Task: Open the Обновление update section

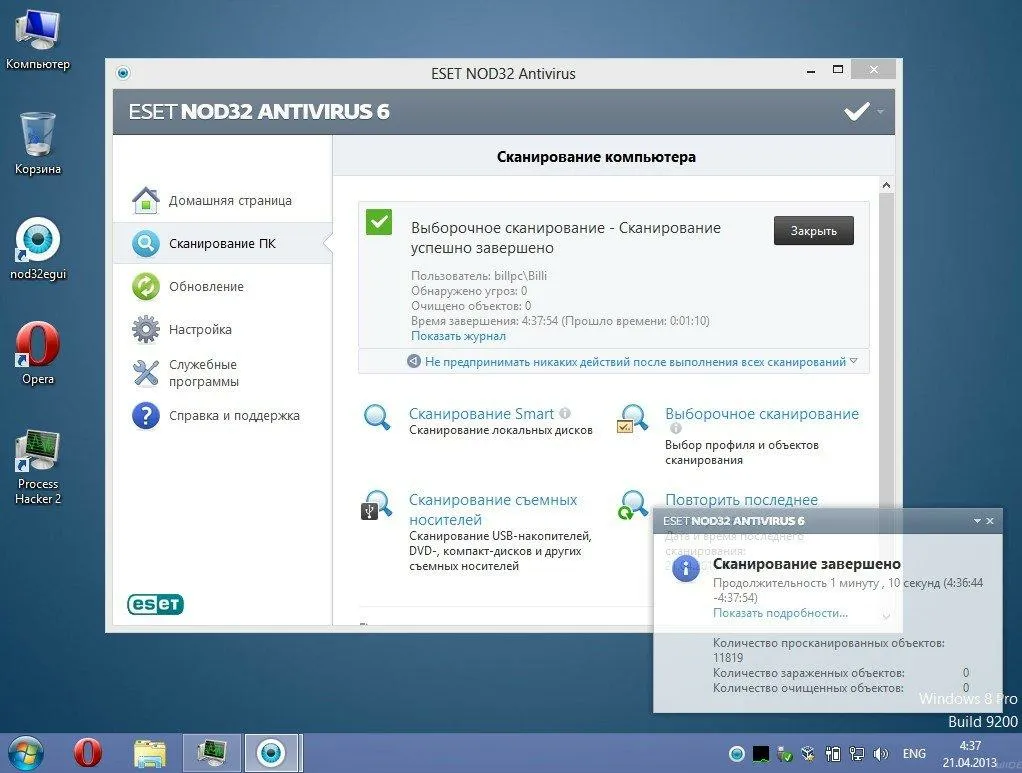Action: [x=205, y=286]
